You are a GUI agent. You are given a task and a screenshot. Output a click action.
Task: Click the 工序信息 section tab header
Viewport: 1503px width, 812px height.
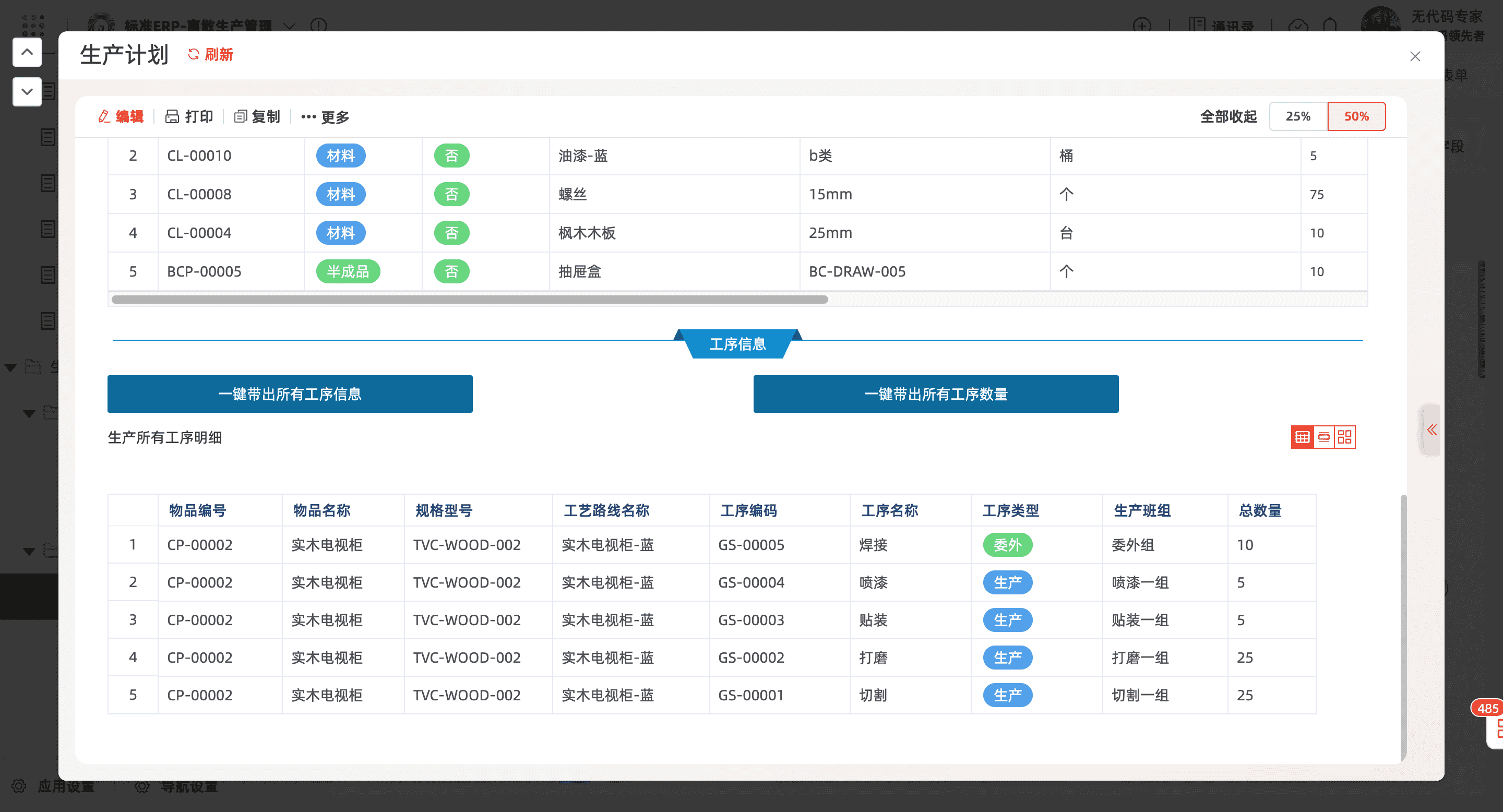click(737, 343)
